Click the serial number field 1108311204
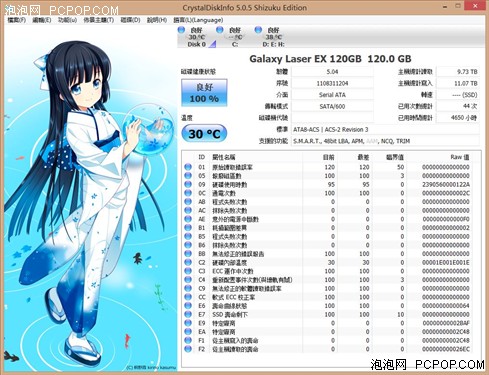The height and width of the screenshot is (375, 489). click(332, 83)
